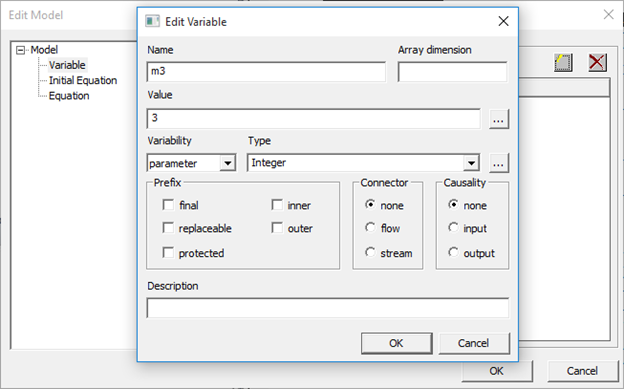The width and height of the screenshot is (624, 389).
Task: Click the Name field containing m3
Action: [266, 72]
